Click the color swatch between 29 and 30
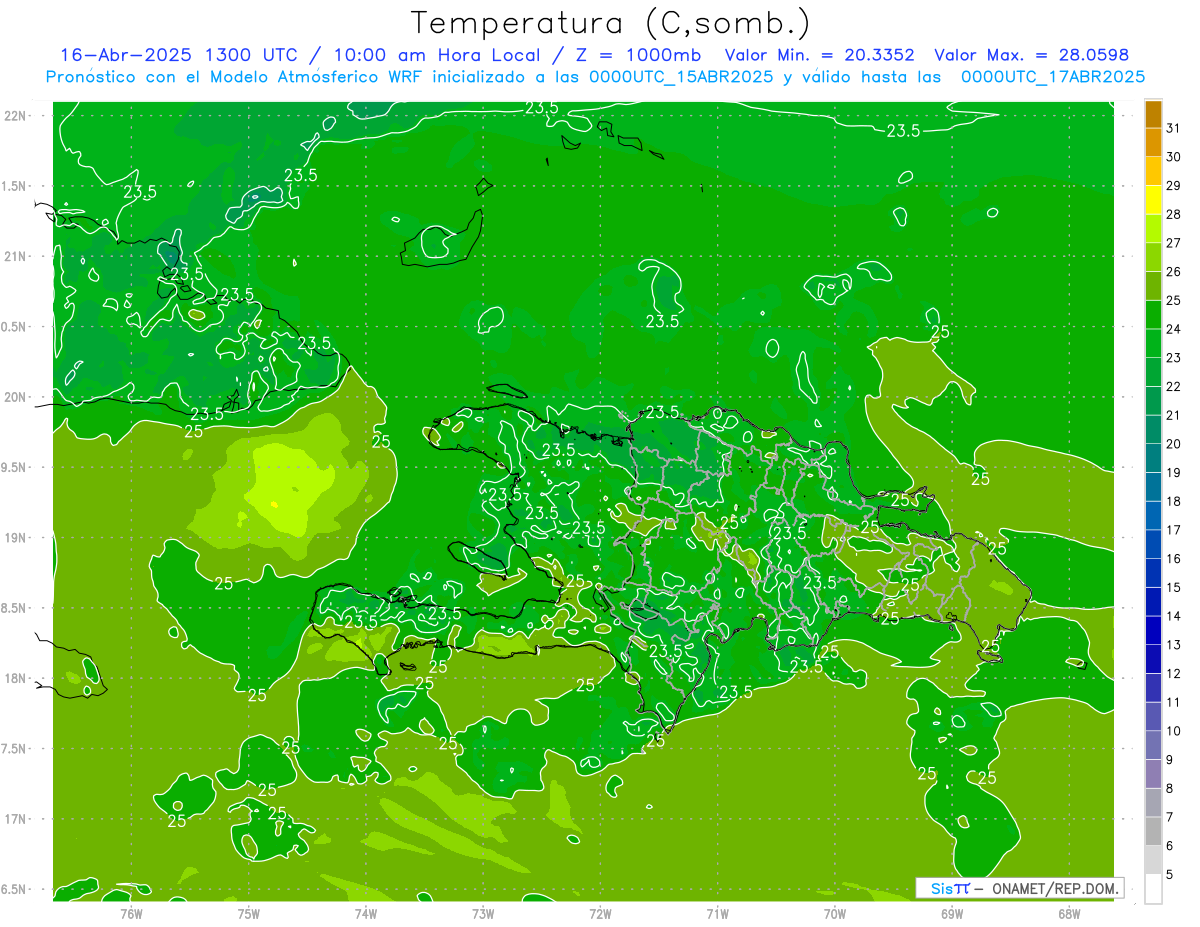 [1154, 171]
